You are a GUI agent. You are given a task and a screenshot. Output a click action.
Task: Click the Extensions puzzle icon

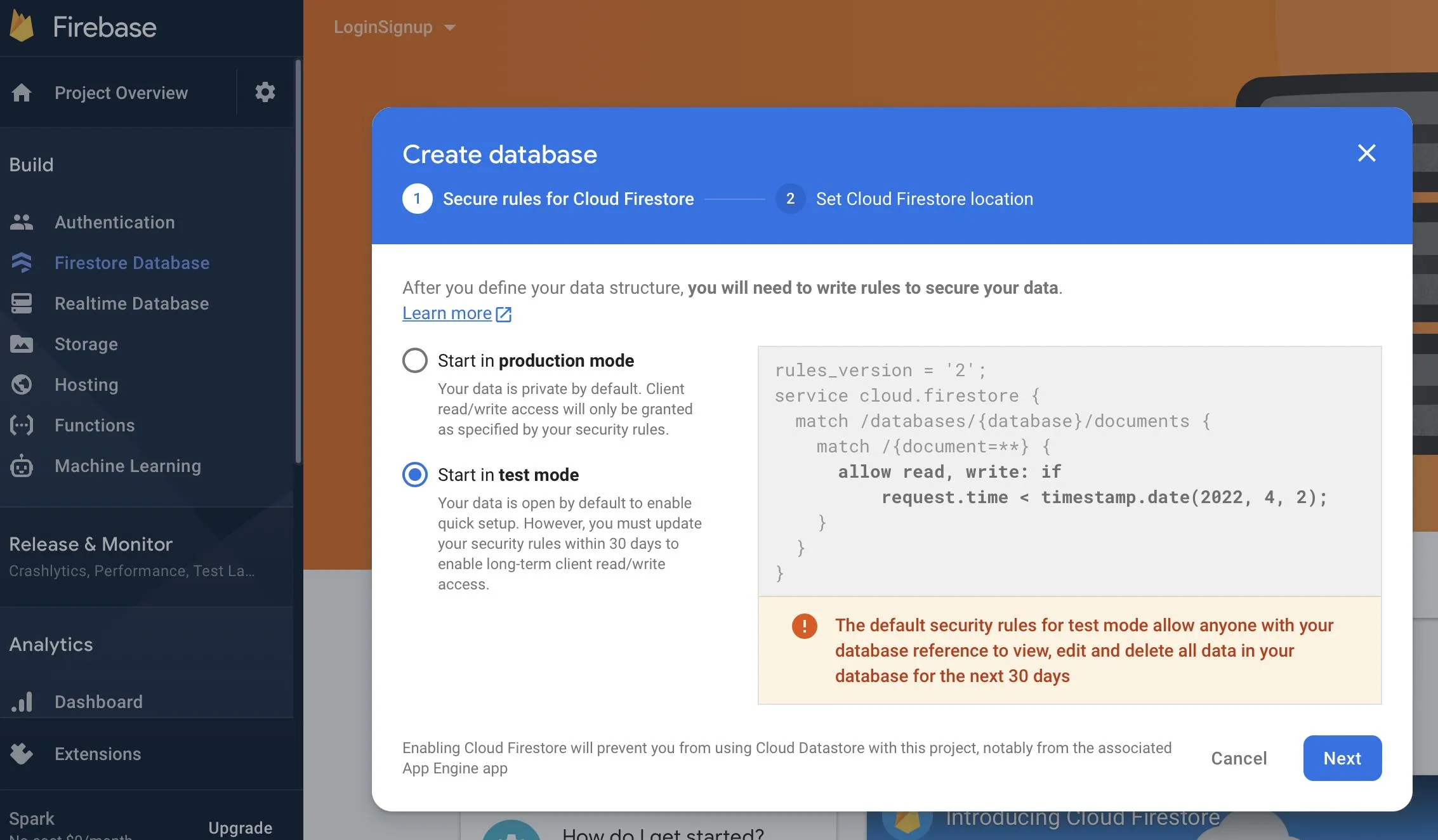pyautogui.click(x=22, y=754)
